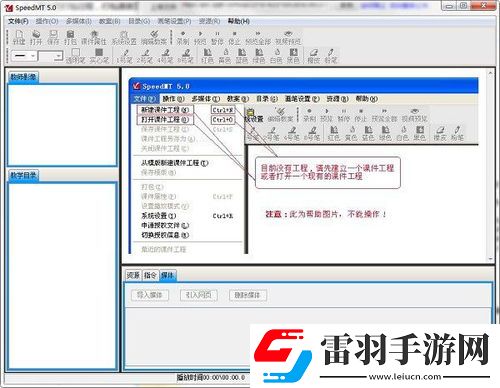Image resolution: width=500 pixels, height=388 pixels.
Task: Expand the empty combo box beside line style
Action: point(58,56)
